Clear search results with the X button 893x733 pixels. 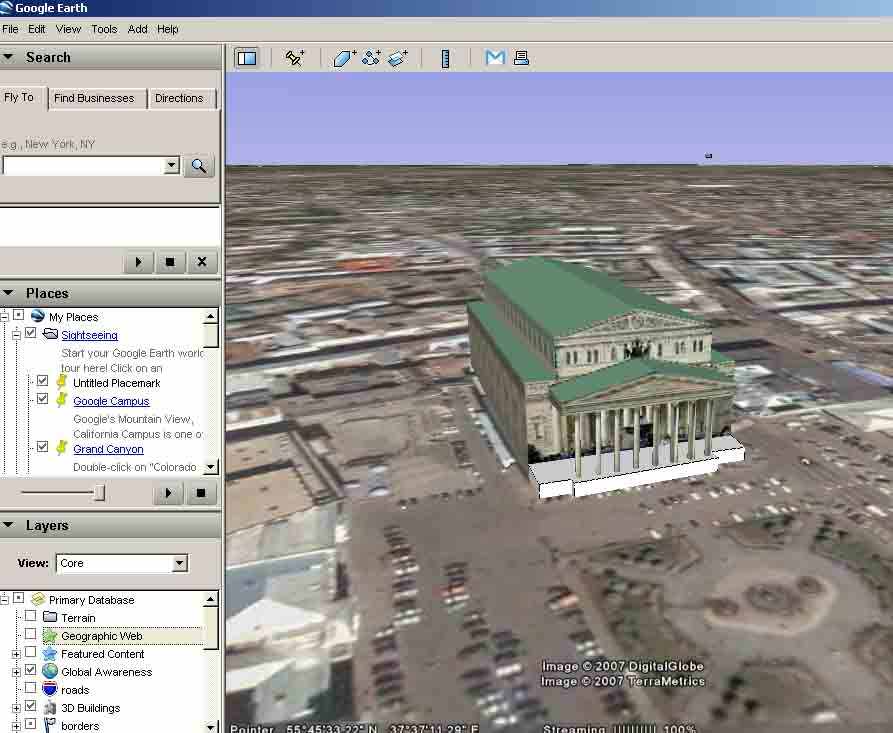[202, 262]
